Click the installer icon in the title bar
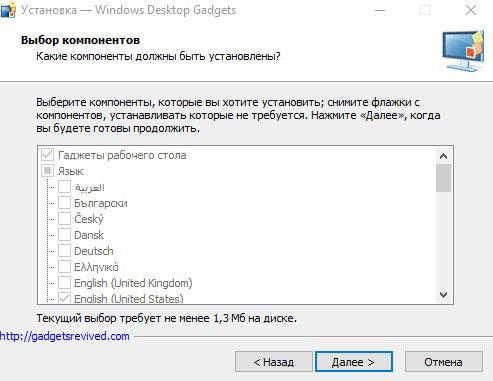This screenshot has height=381, width=493. [7, 10]
